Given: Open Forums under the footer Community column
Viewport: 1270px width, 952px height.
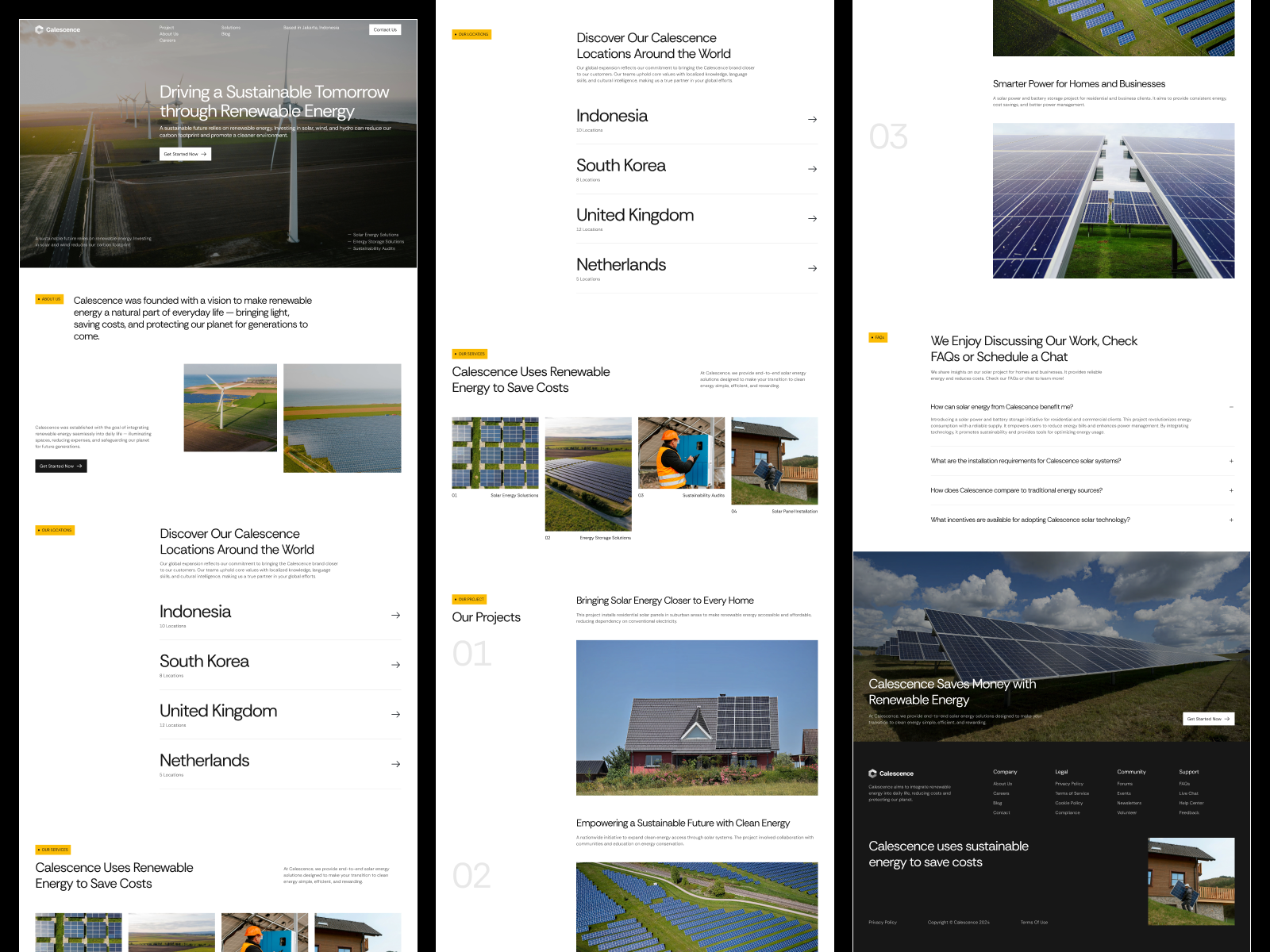Looking at the screenshot, I should [x=1125, y=784].
